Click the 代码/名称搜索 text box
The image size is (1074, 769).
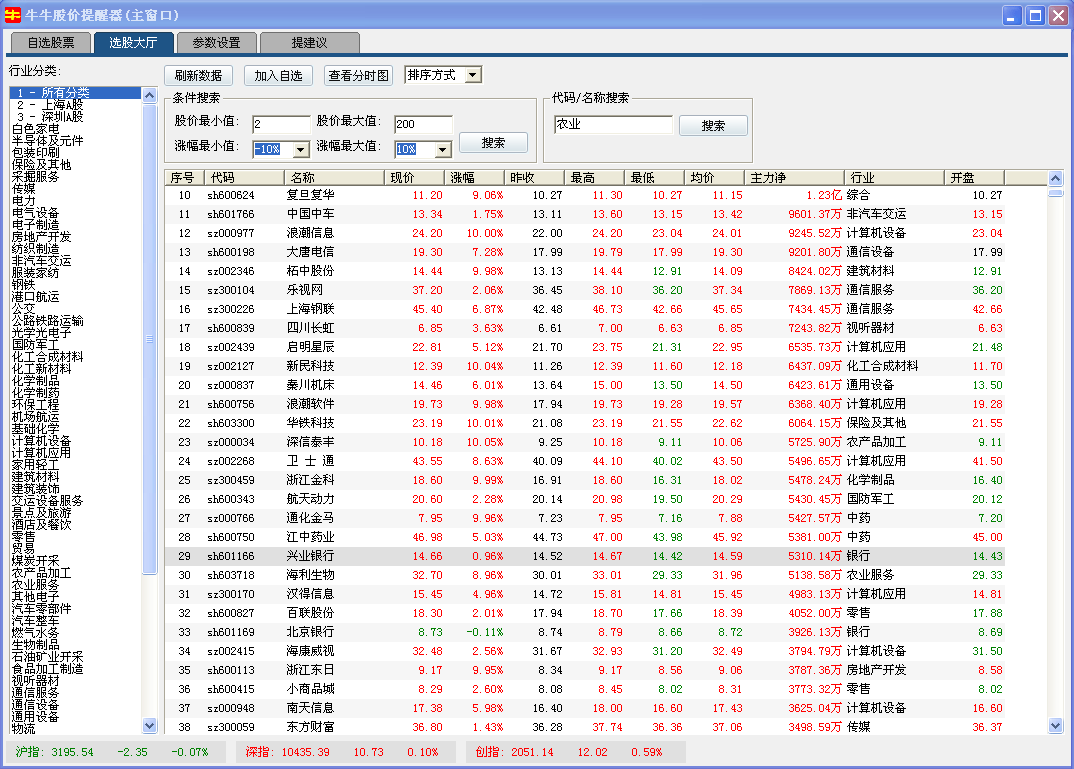(613, 125)
